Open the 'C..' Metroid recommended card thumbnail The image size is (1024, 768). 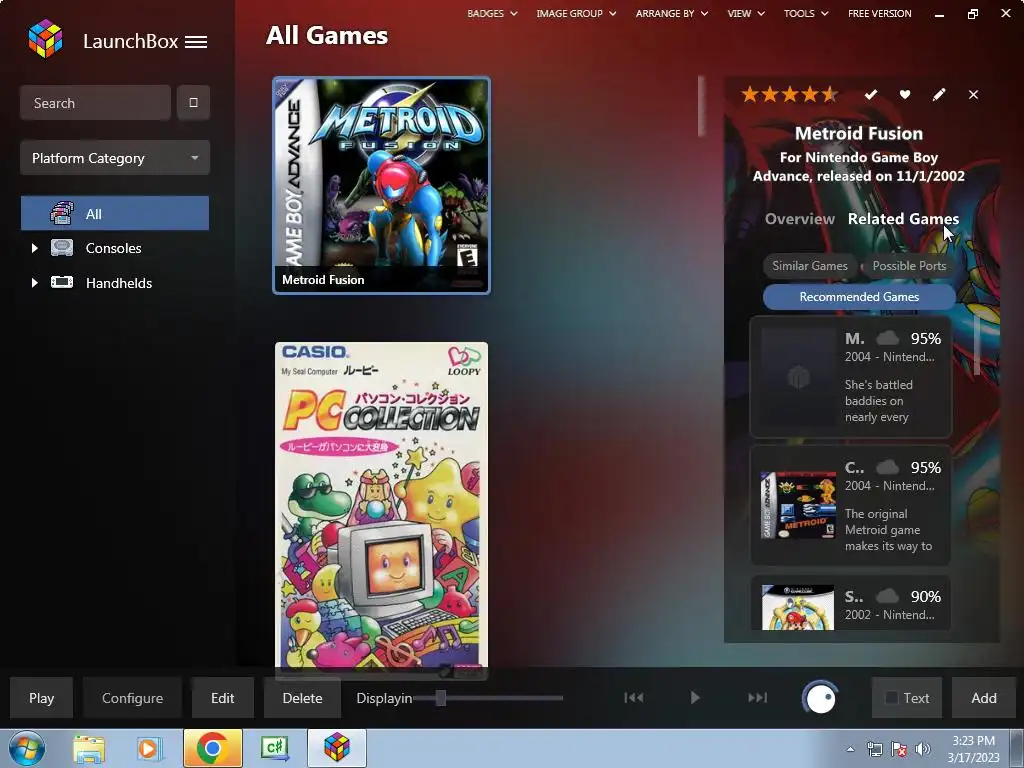click(x=799, y=505)
